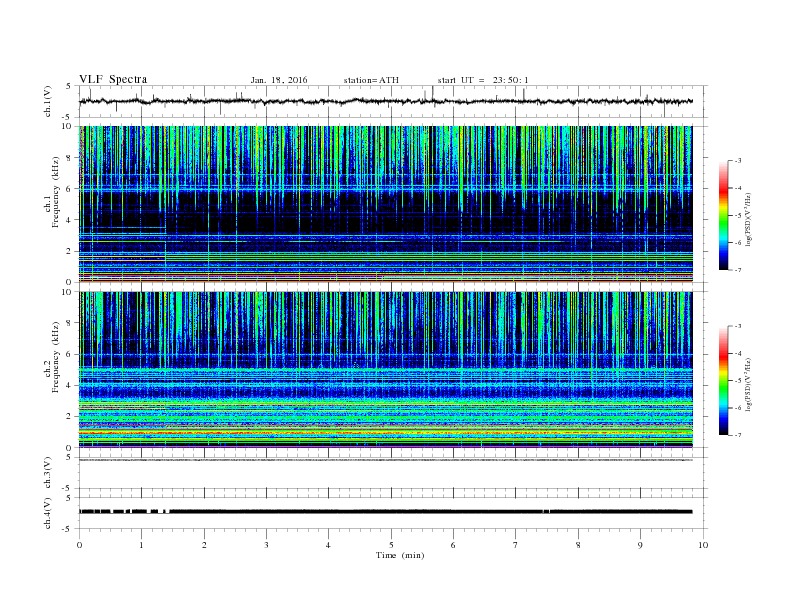Click the ch.1 voltage waveform trace panel
Image resolution: width=792 pixels, height=612 pixels.
pyautogui.click(x=393, y=101)
